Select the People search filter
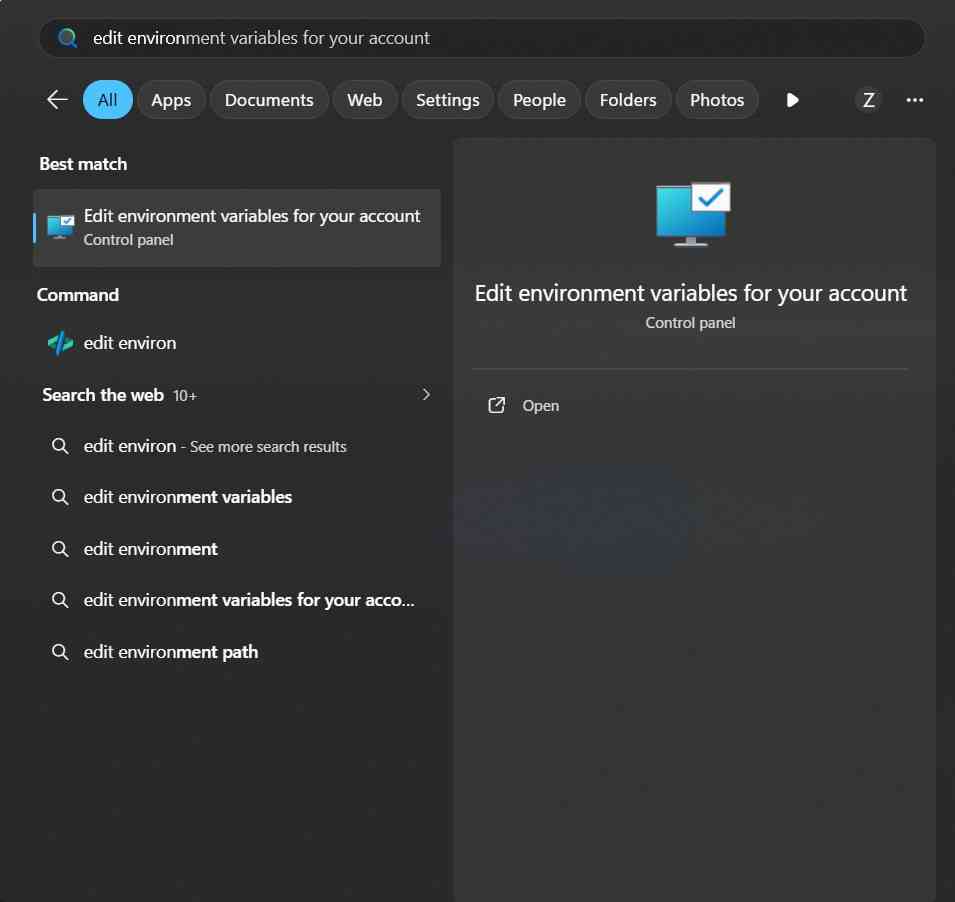The width and height of the screenshot is (955, 902). 539,99
